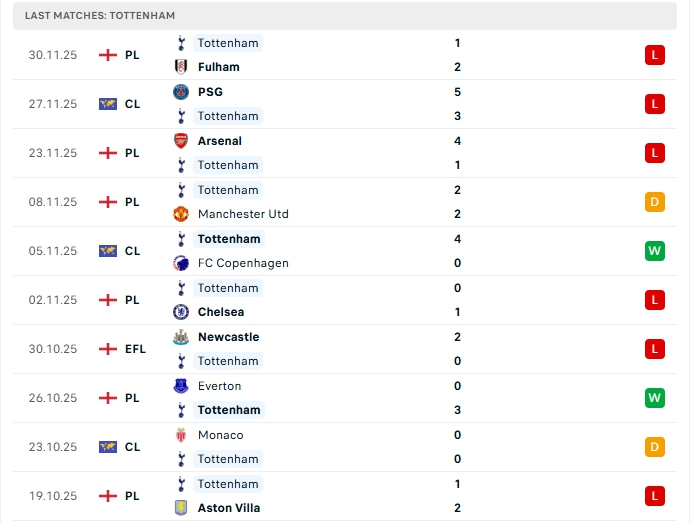Click the Fulham club crest icon
This screenshot has width=690, height=522.
181,67
